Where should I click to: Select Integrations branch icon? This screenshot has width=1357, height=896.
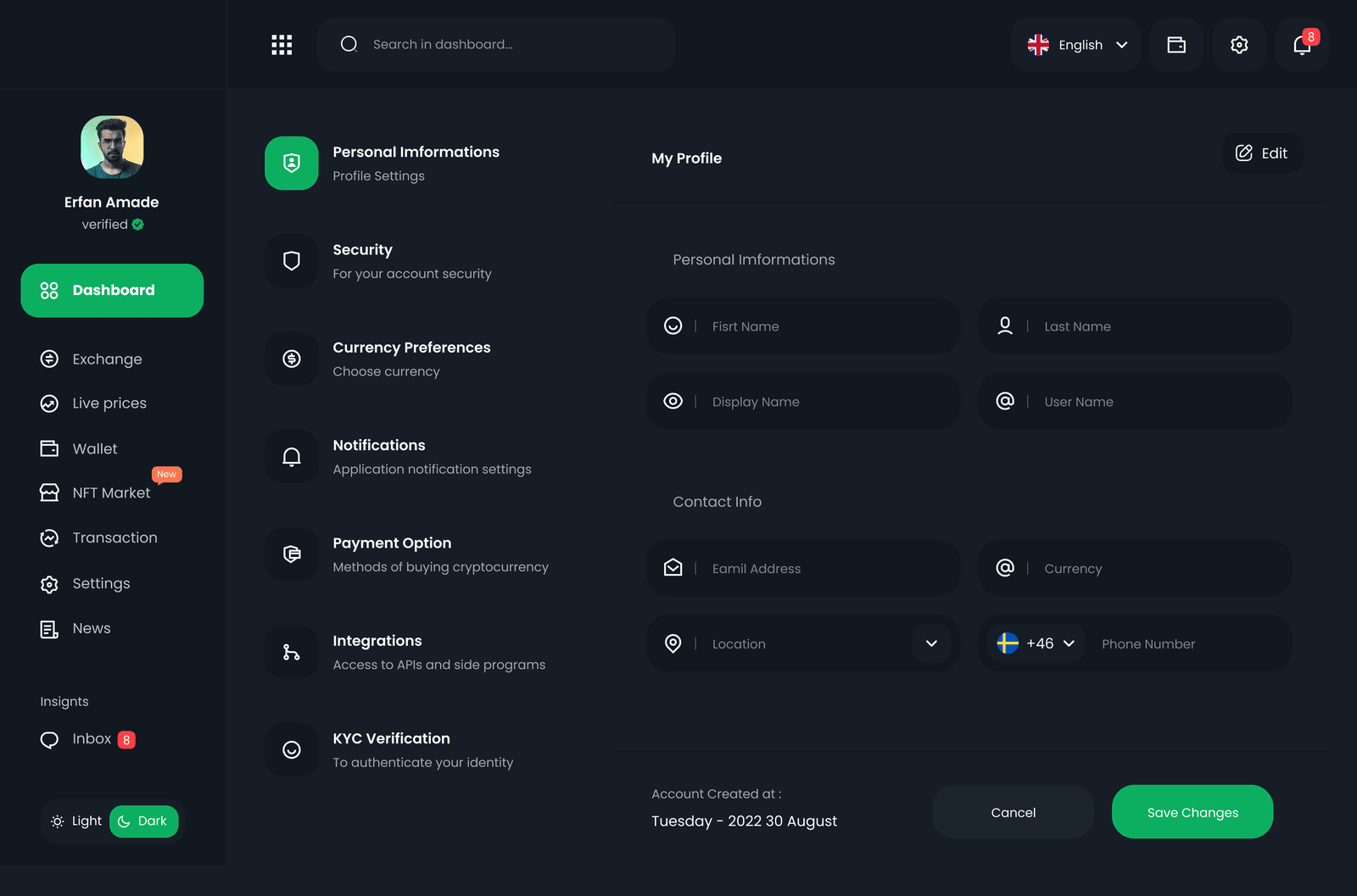point(292,652)
